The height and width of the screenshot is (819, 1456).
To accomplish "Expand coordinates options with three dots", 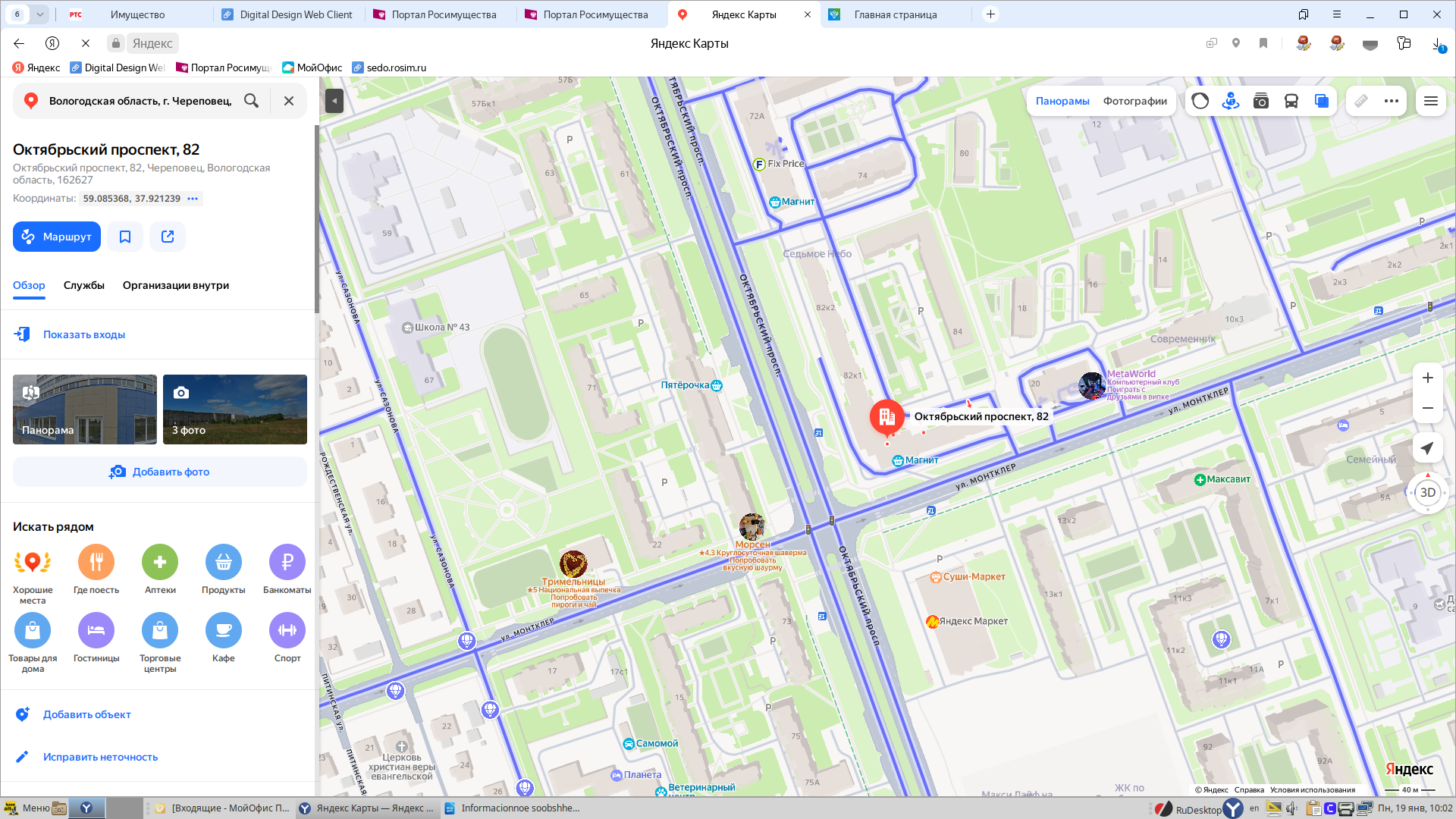I will coord(193,199).
